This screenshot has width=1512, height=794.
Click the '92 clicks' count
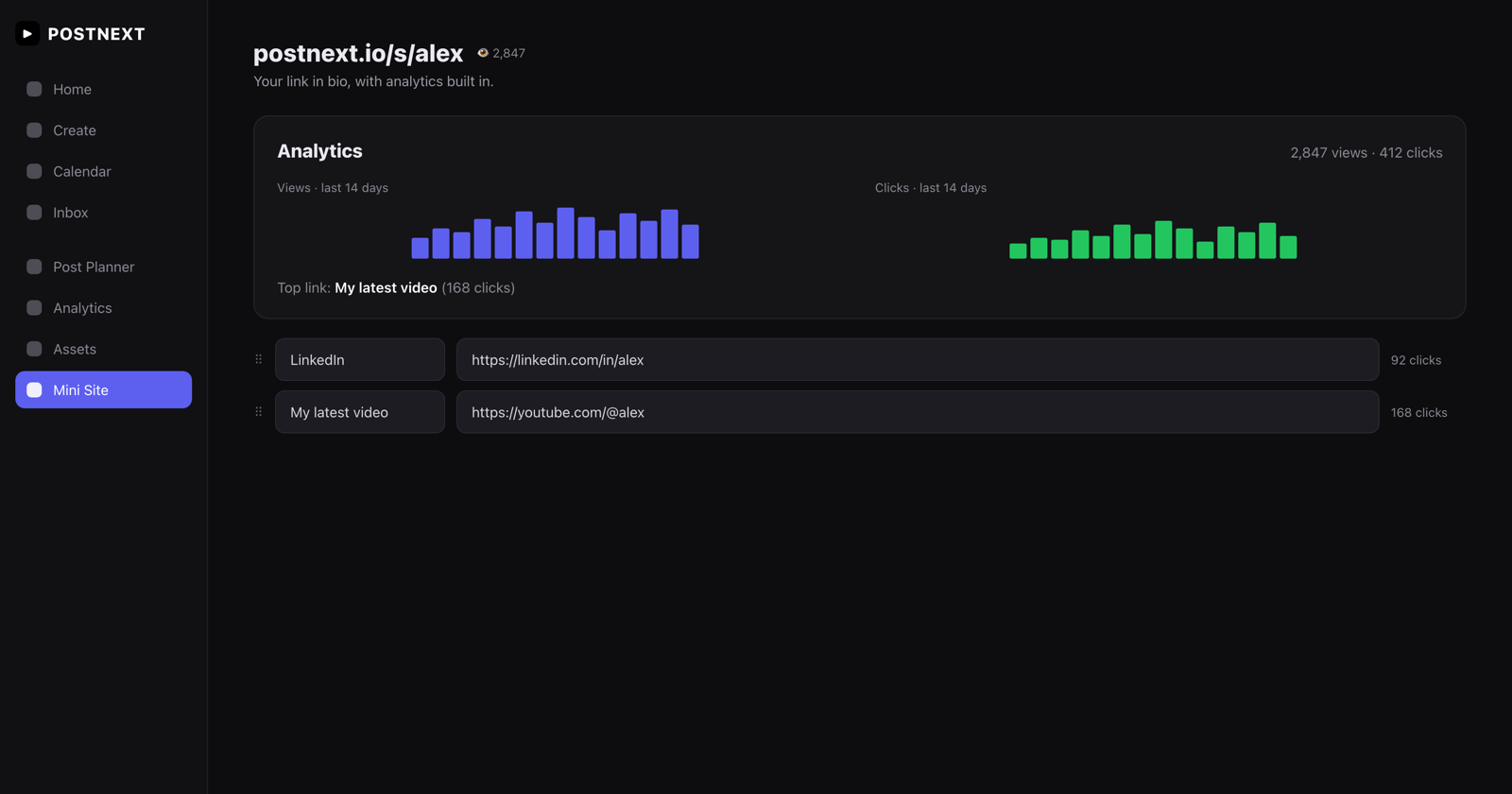click(x=1416, y=360)
